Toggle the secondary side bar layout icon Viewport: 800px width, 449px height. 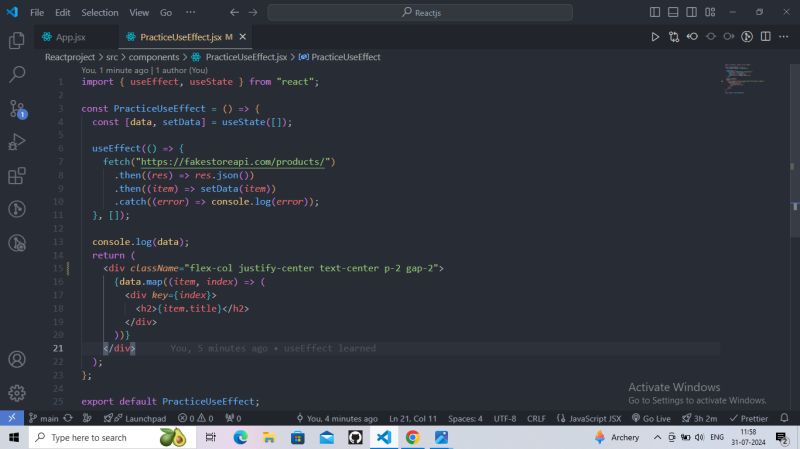(x=691, y=12)
